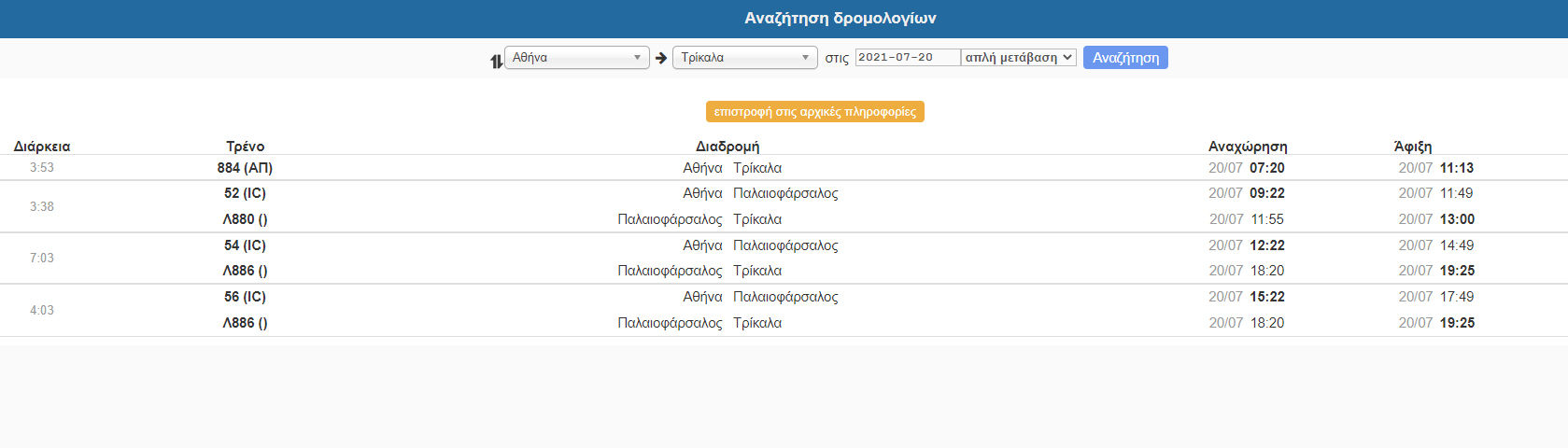Click the right arrow icon between station fields

coord(661,58)
